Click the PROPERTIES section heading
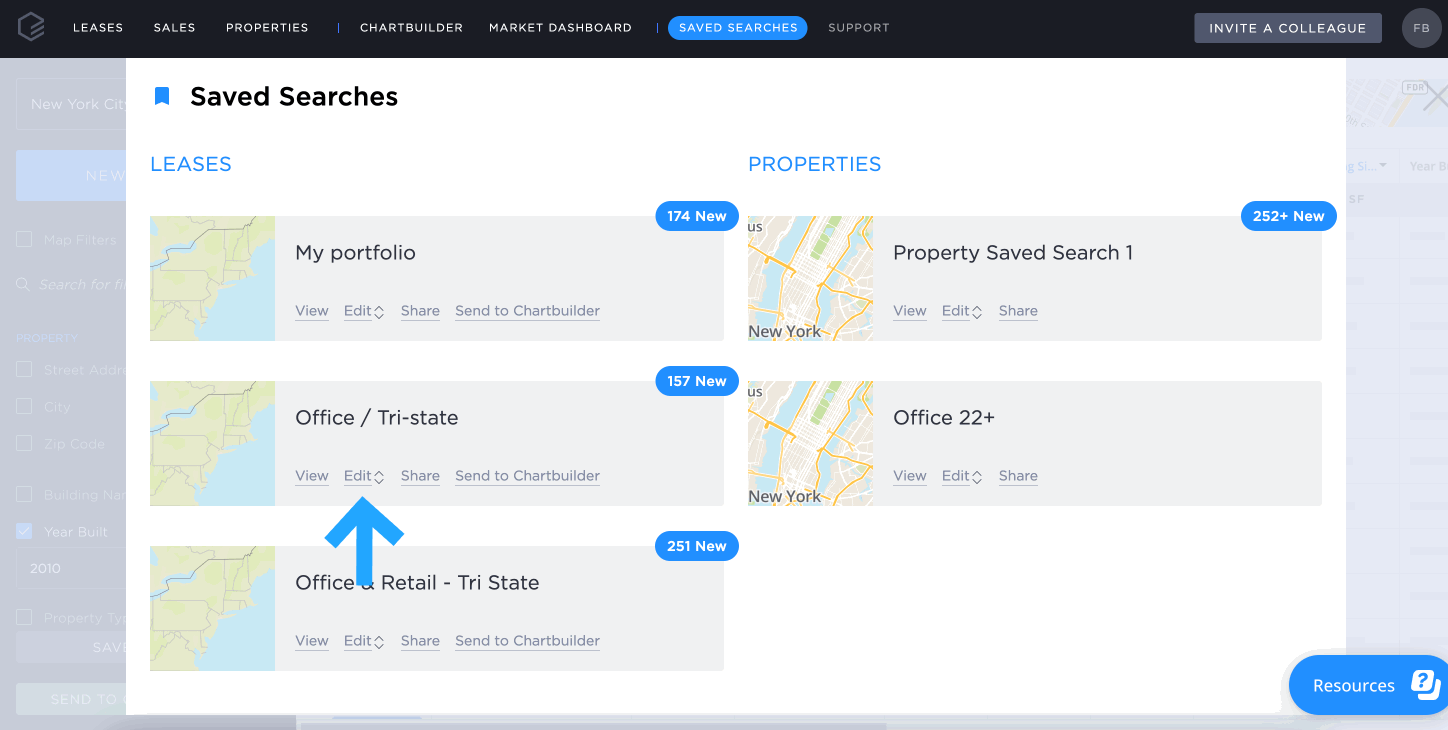The width and height of the screenshot is (1448, 730). point(815,164)
